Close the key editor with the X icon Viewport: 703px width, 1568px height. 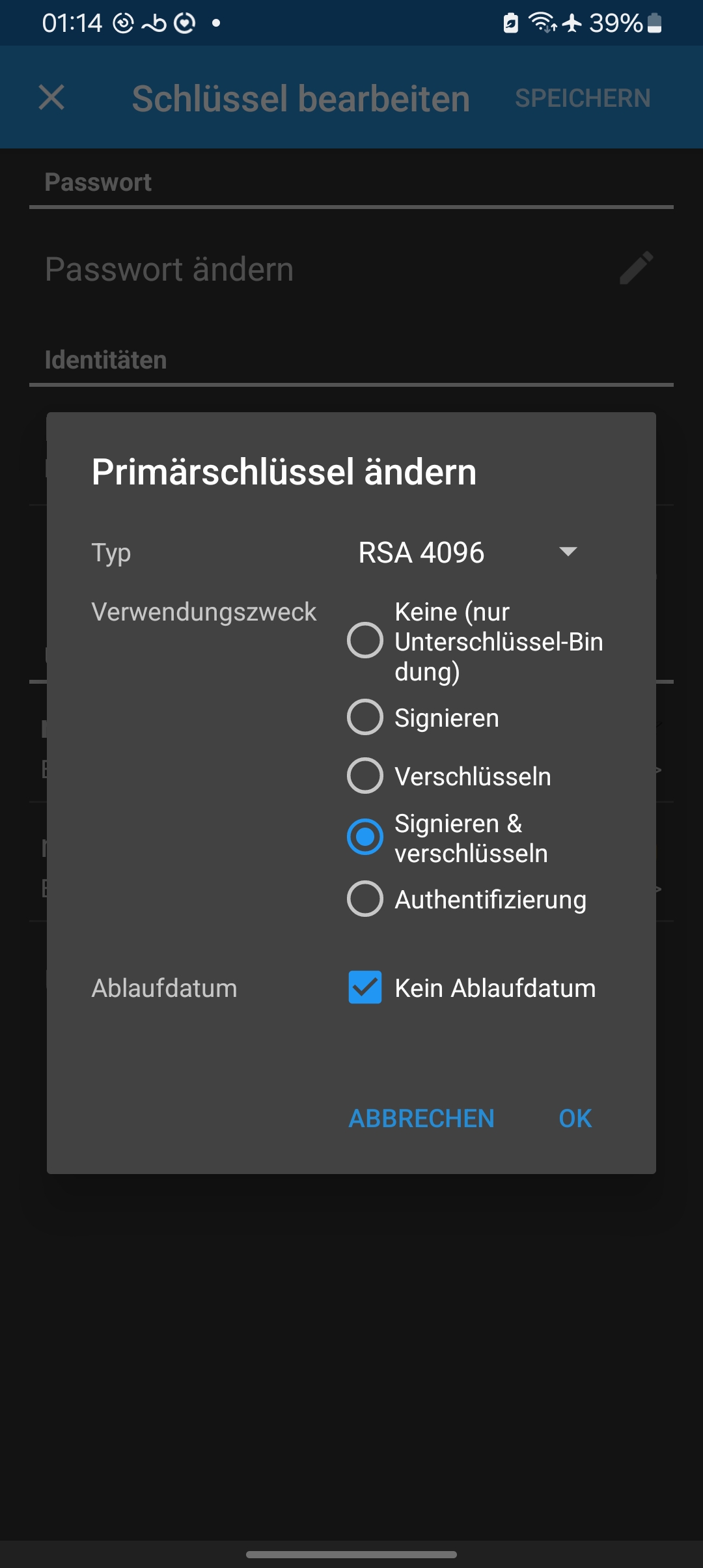(x=51, y=98)
